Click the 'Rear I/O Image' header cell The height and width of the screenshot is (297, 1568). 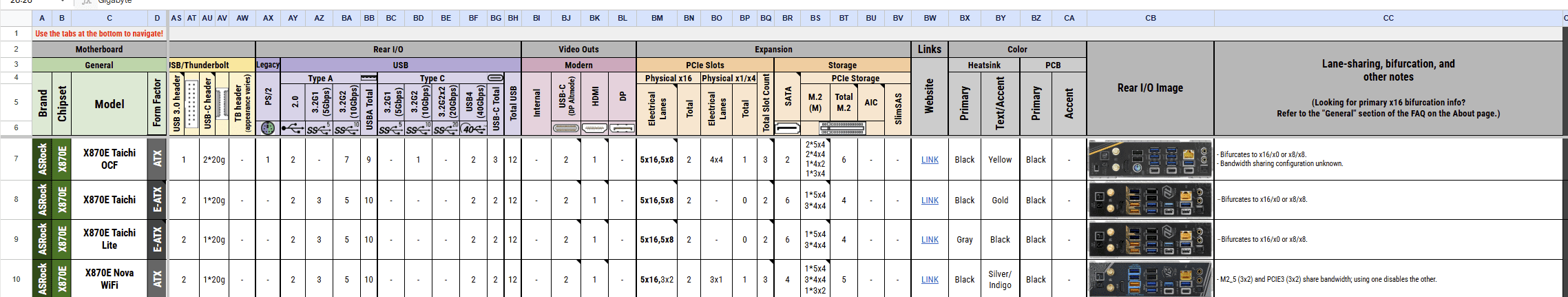click(1150, 88)
